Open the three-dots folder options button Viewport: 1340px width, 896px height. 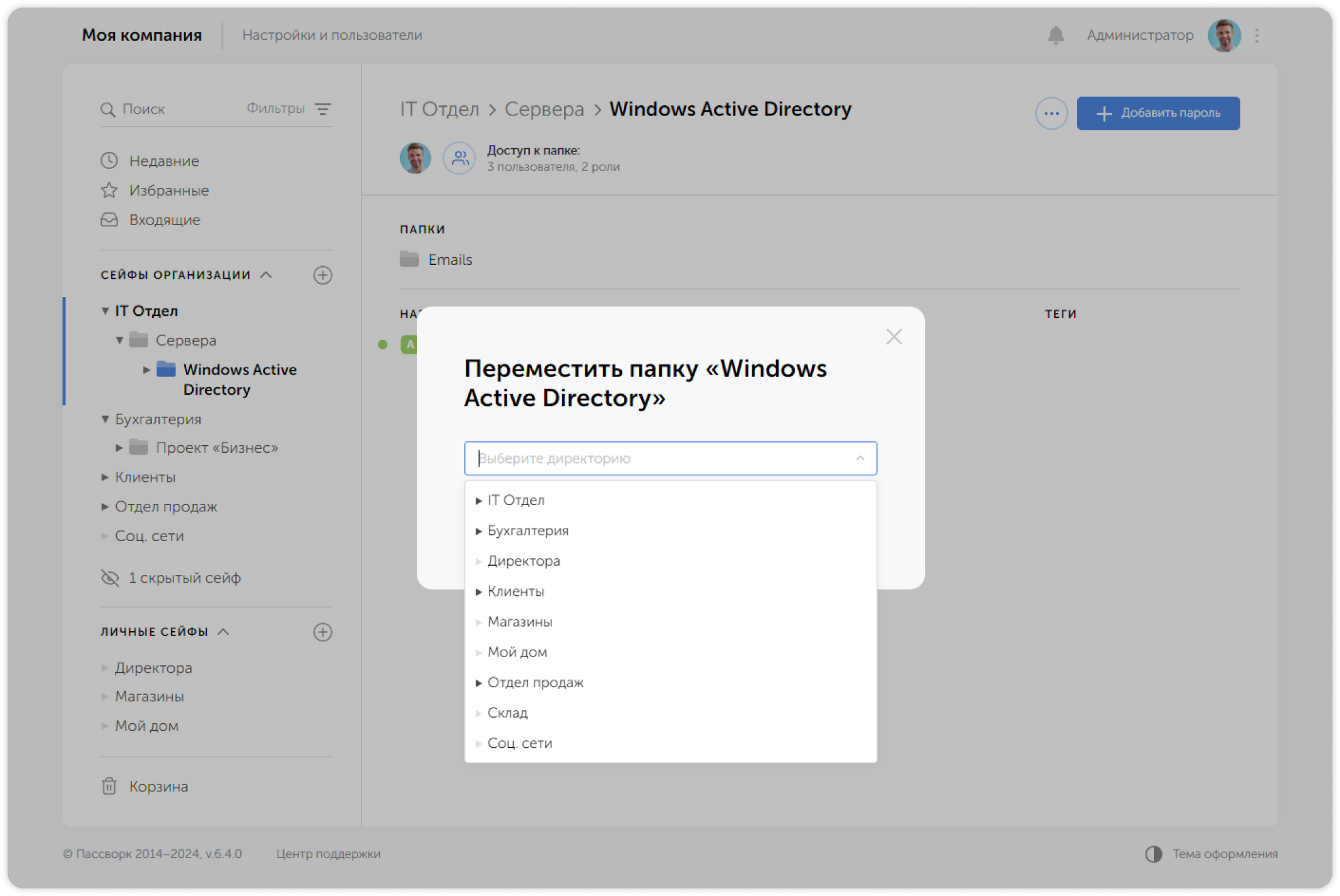1051,113
